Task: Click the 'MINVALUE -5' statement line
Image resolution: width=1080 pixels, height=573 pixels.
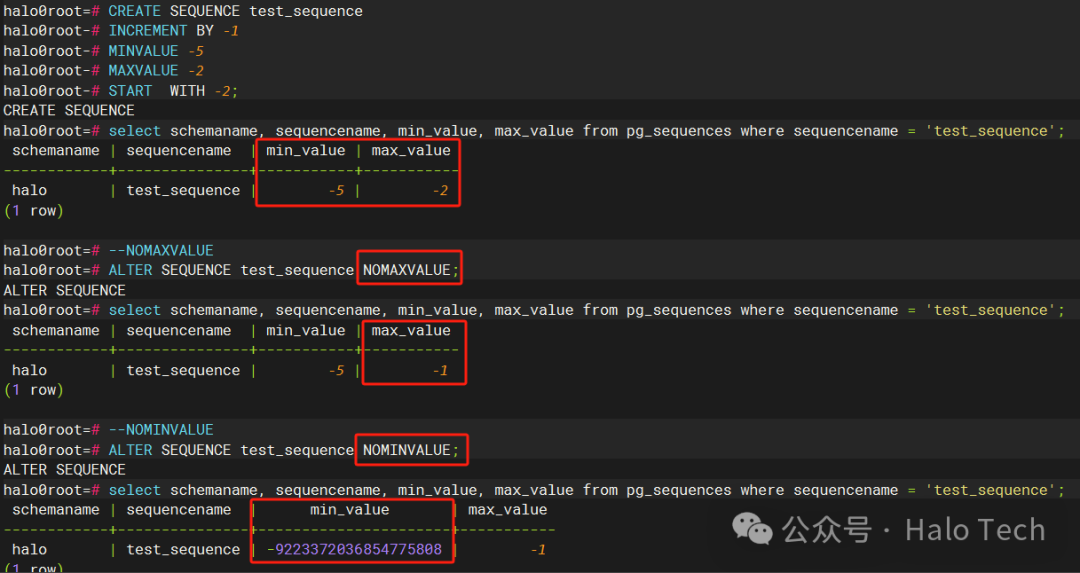Action: click(x=156, y=51)
